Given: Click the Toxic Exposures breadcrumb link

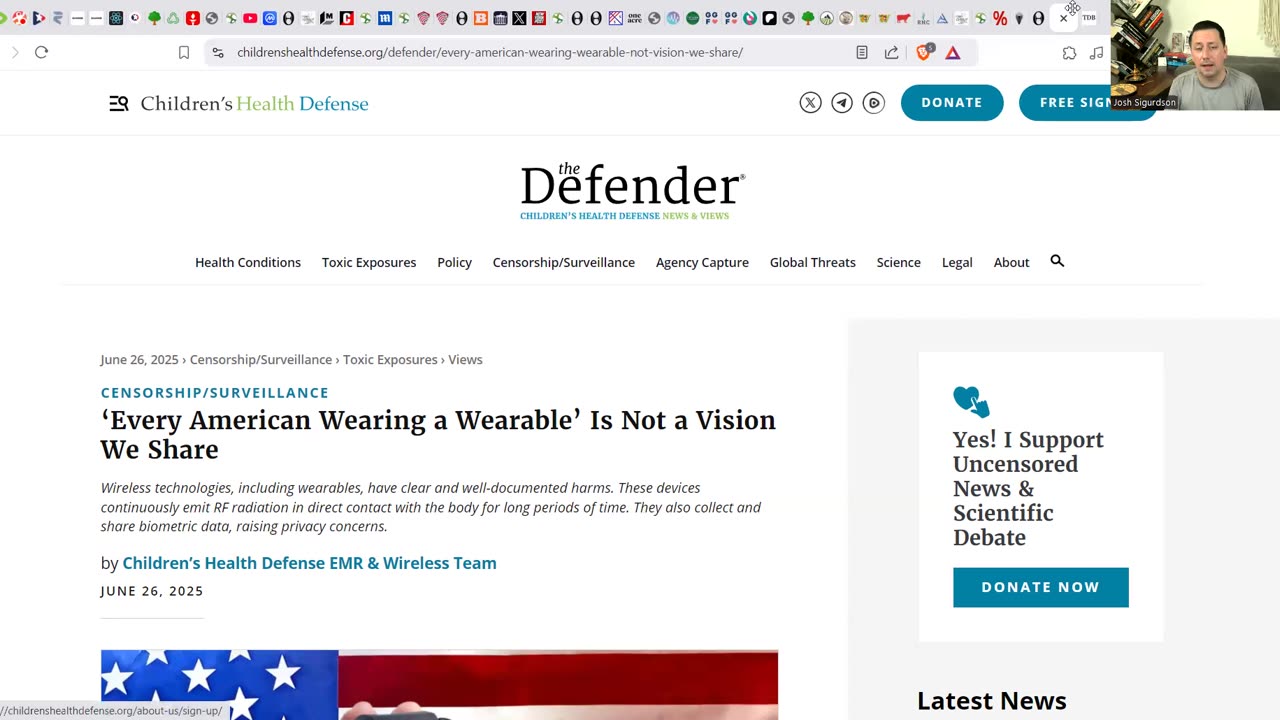Looking at the screenshot, I should pyautogui.click(x=390, y=359).
